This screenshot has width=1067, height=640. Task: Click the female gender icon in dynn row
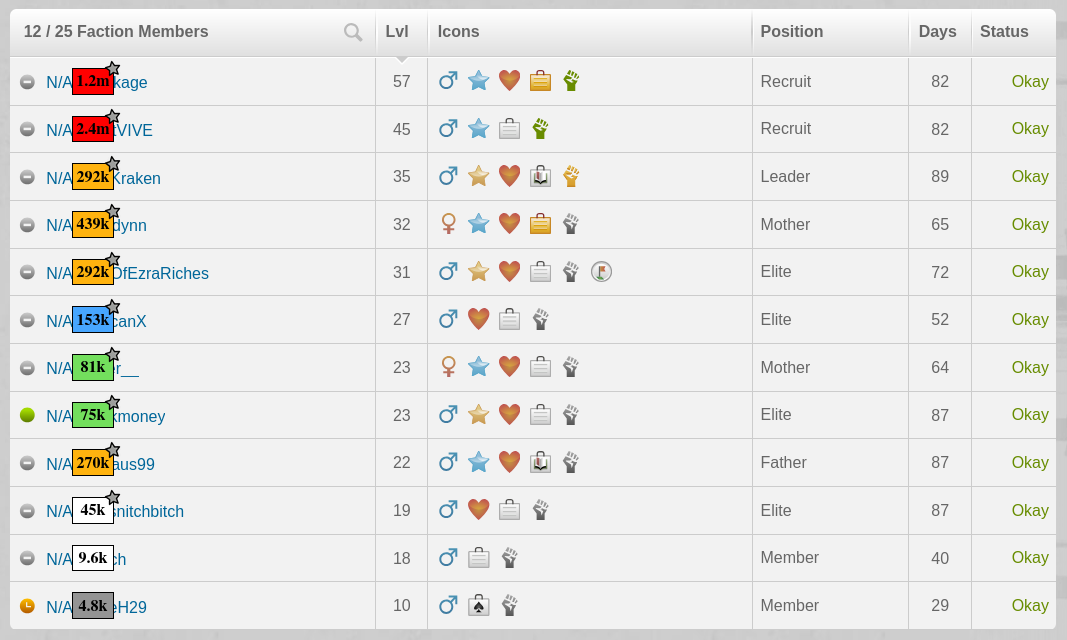(x=448, y=224)
